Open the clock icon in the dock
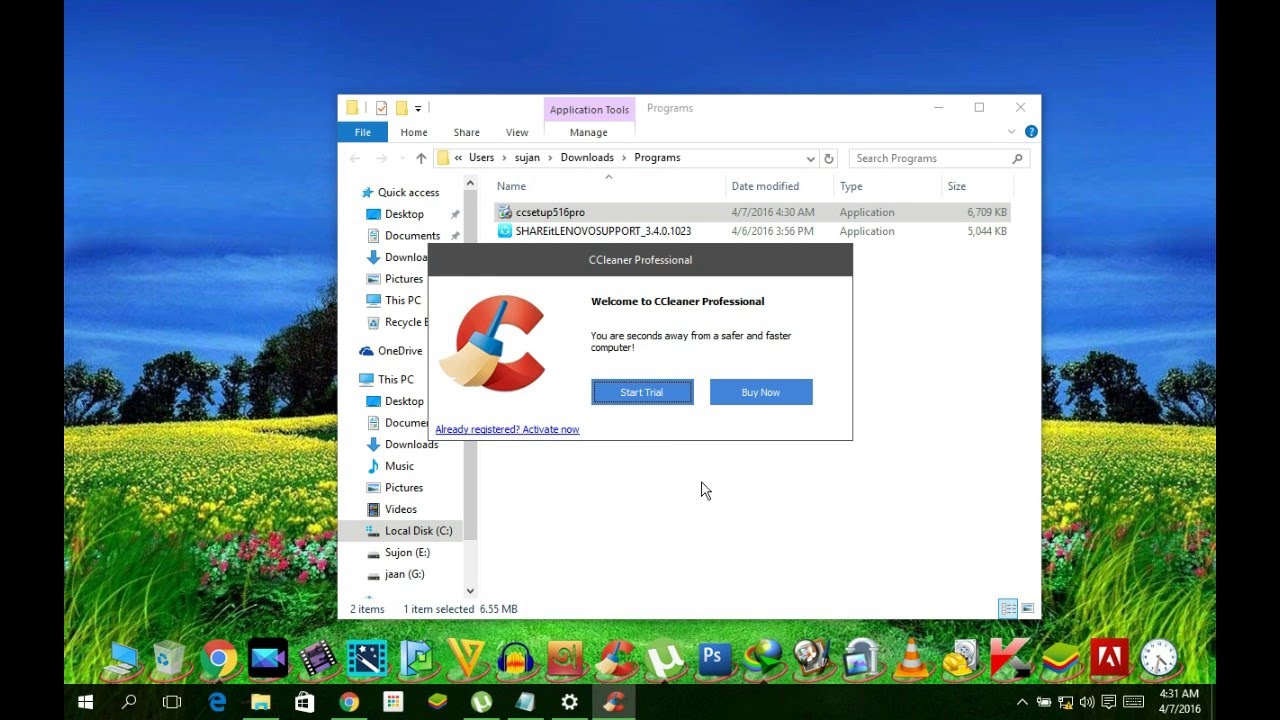1280x720 pixels. [1158, 658]
